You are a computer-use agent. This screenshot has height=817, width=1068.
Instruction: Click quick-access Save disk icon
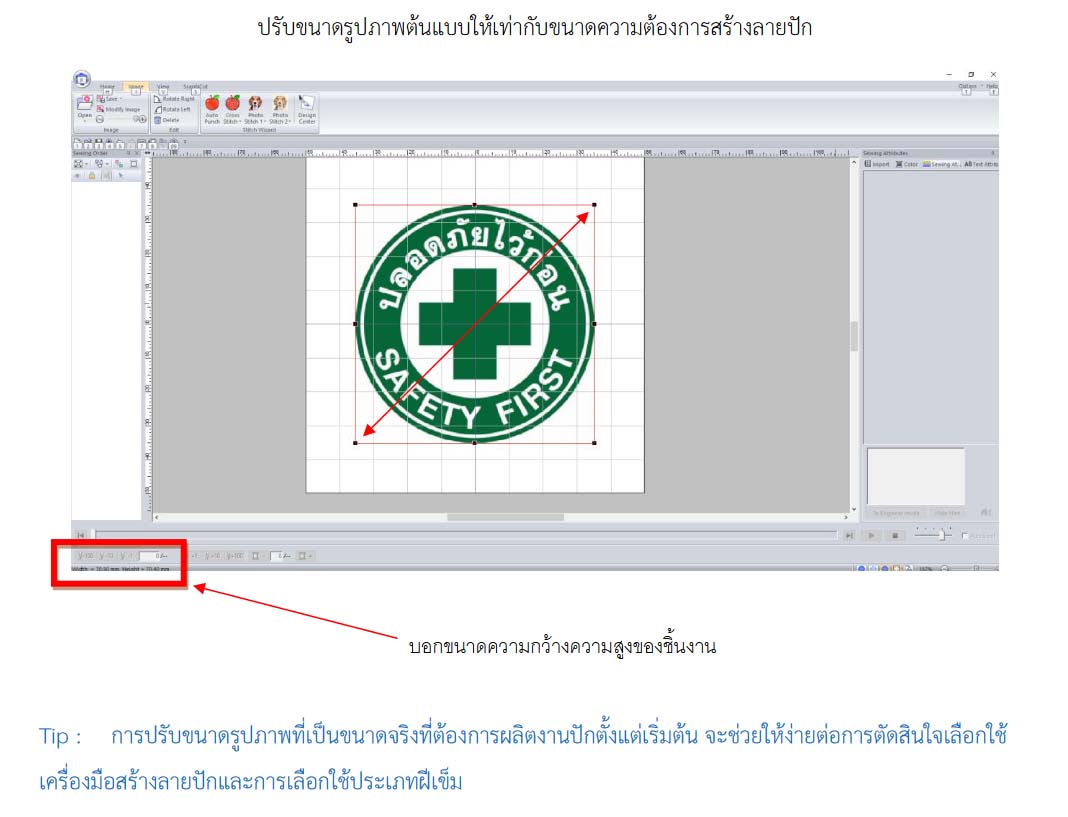(x=99, y=142)
